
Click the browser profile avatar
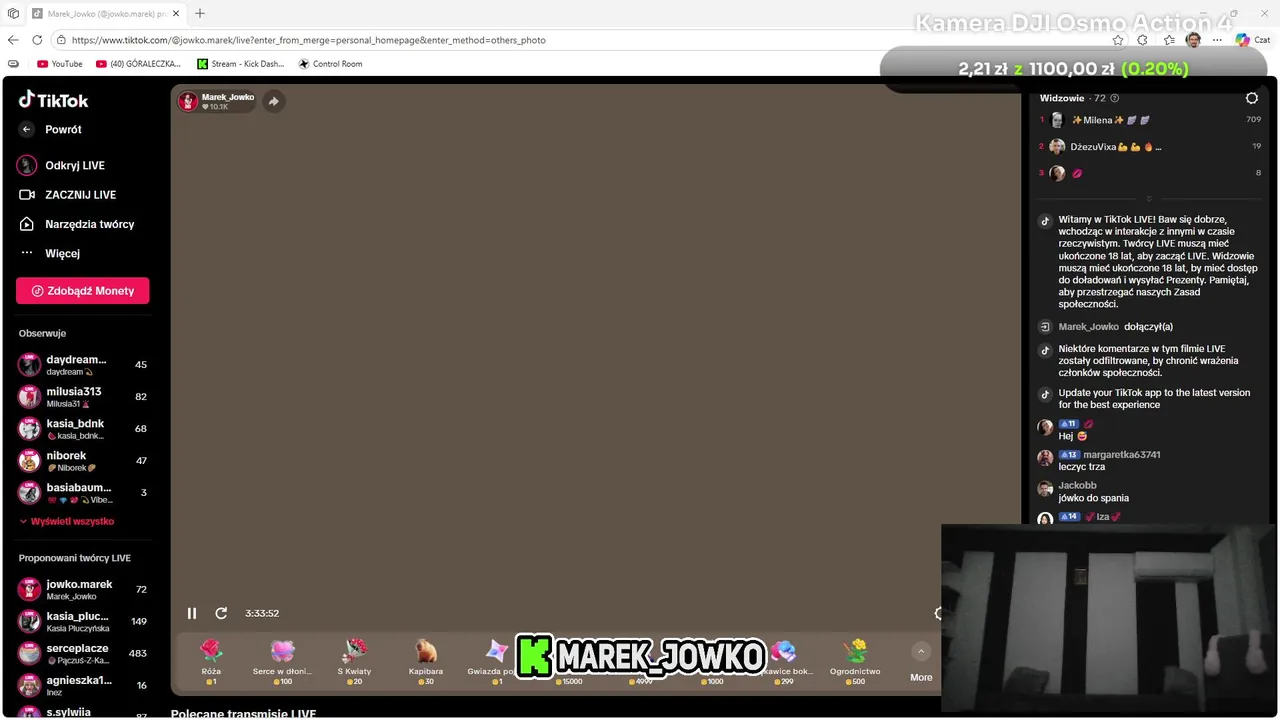[1194, 40]
